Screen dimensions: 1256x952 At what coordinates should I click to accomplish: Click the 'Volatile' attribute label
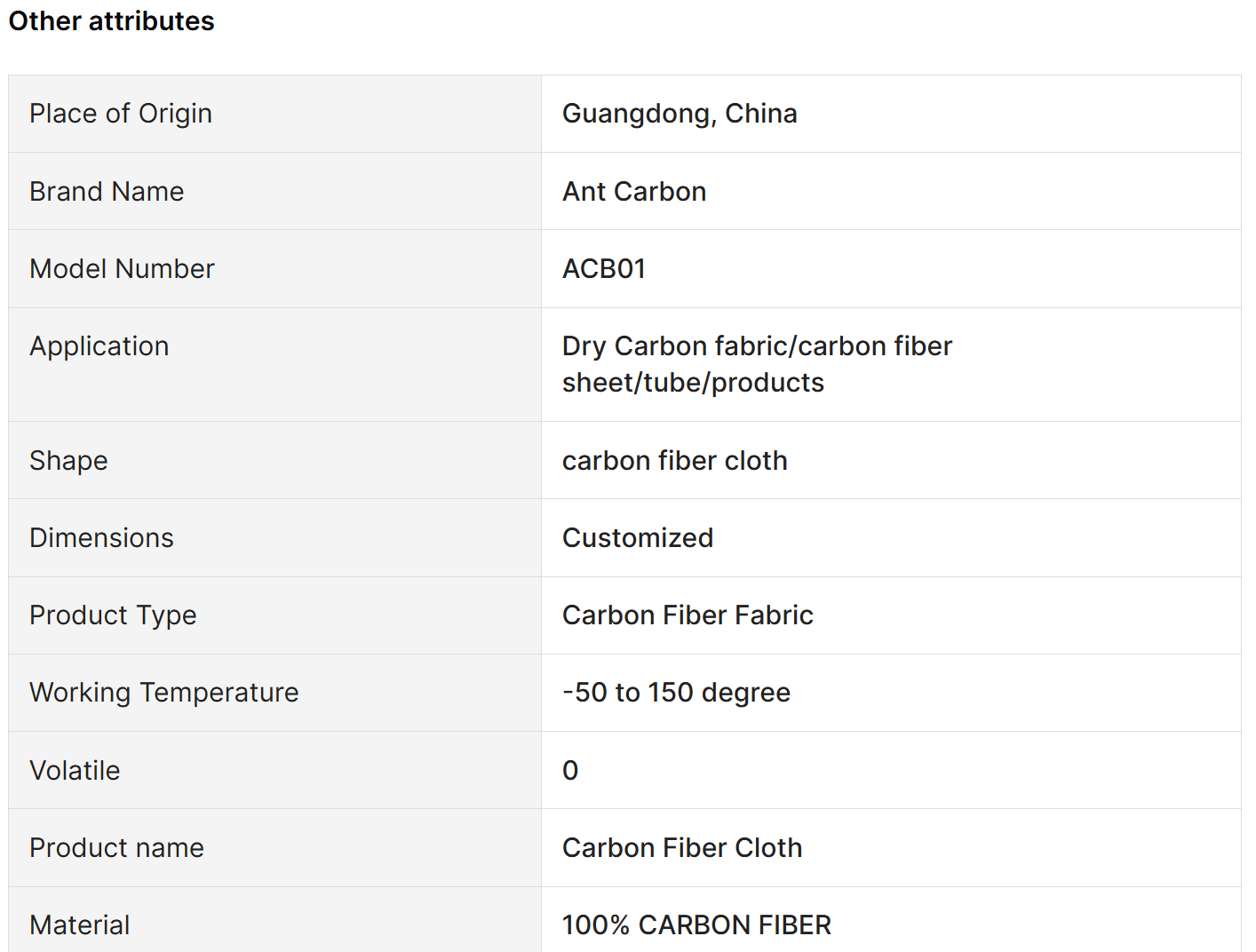point(75,771)
